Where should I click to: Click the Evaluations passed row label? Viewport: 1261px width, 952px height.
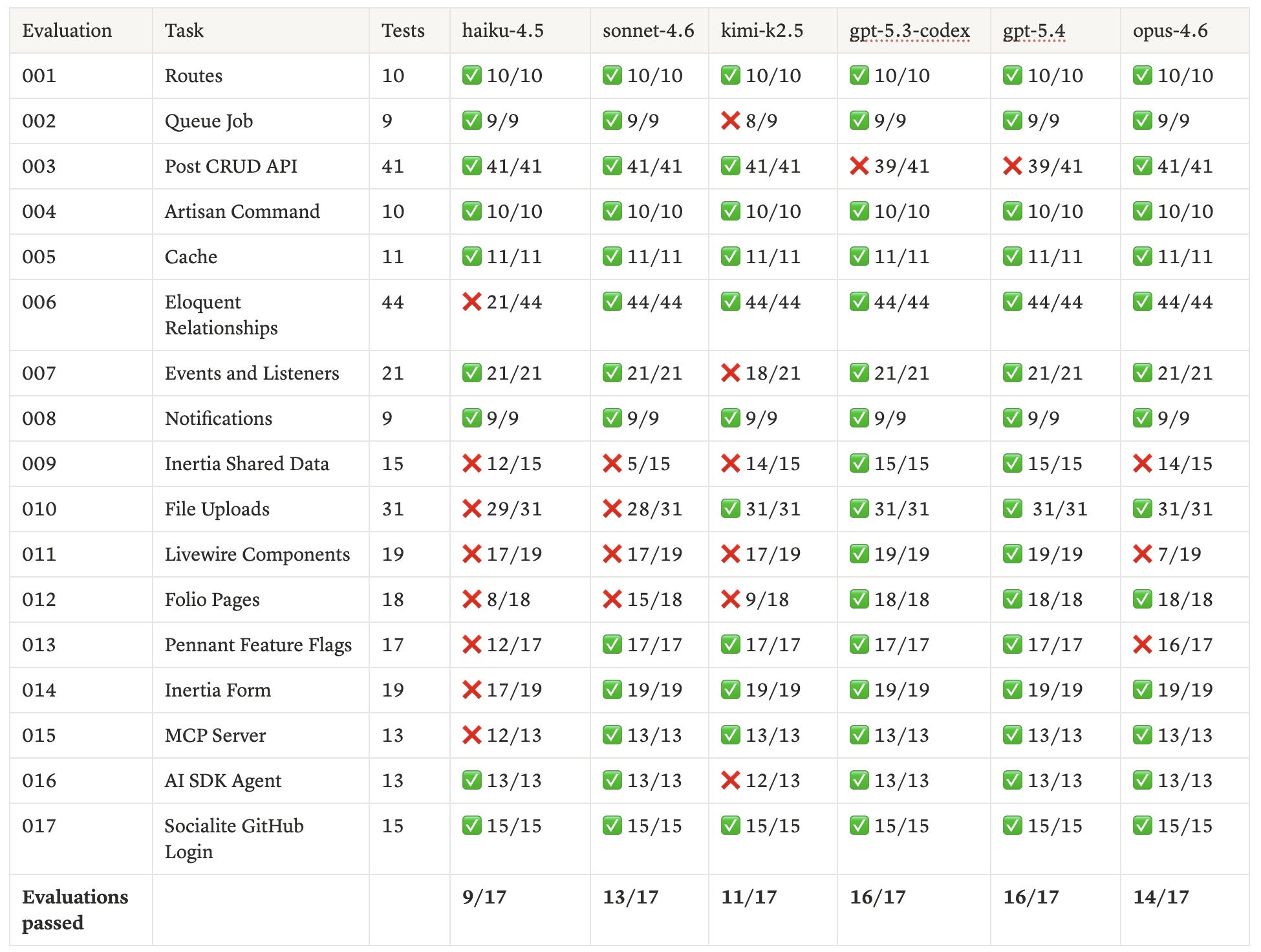coord(75,909)
